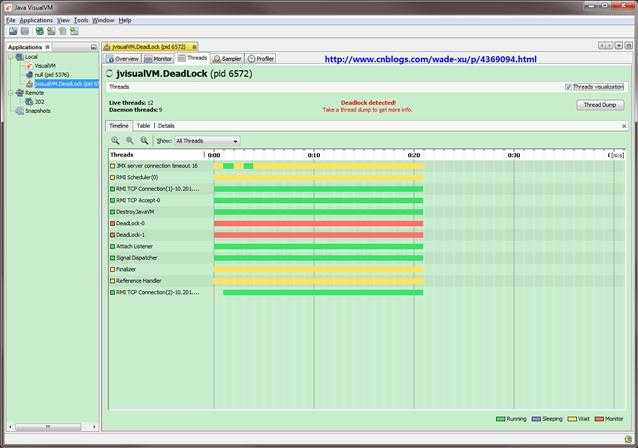
Task: Click the 202 remote host icon
Action: tap(29, 102)
